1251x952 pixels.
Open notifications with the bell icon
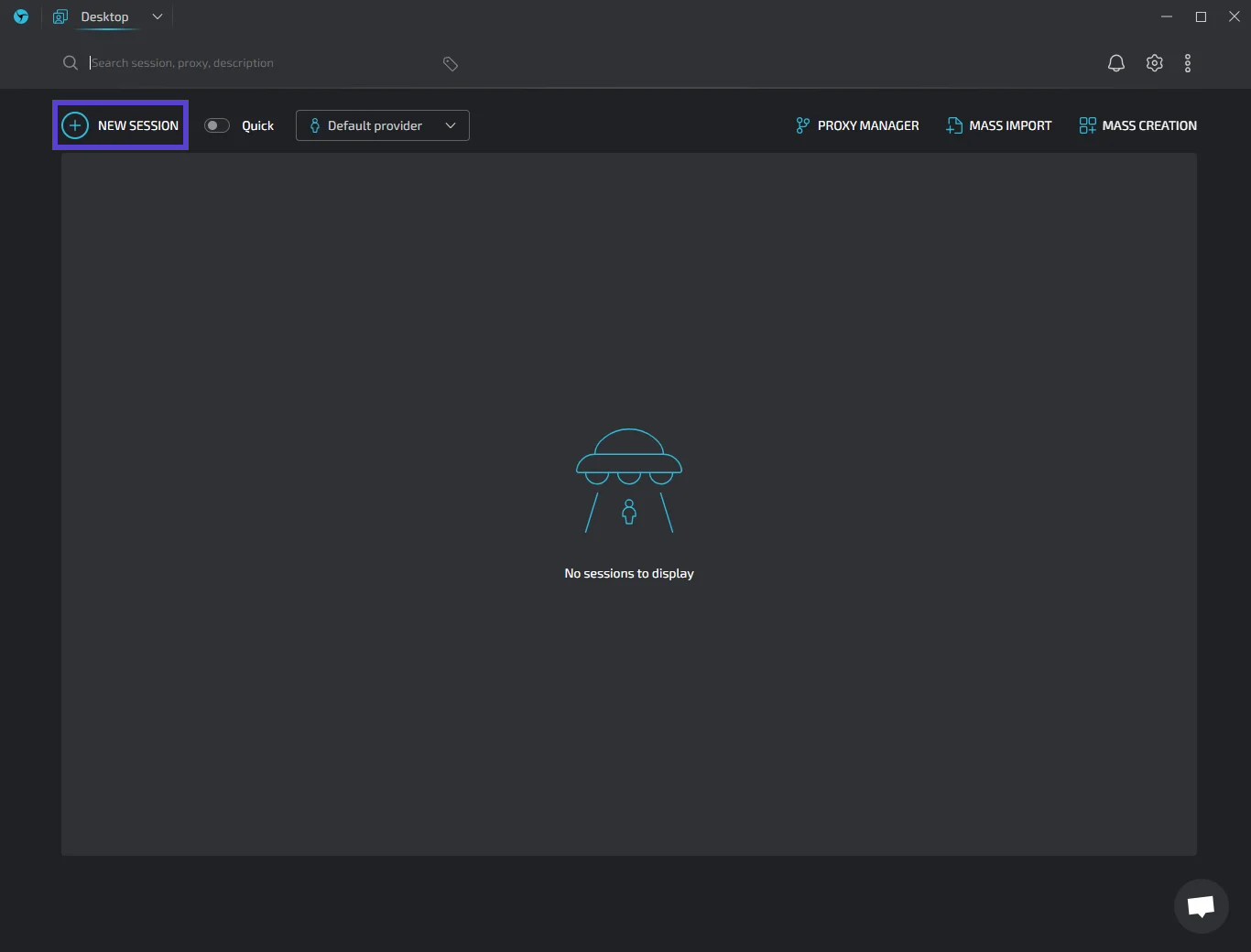[x=1115, y=63]
